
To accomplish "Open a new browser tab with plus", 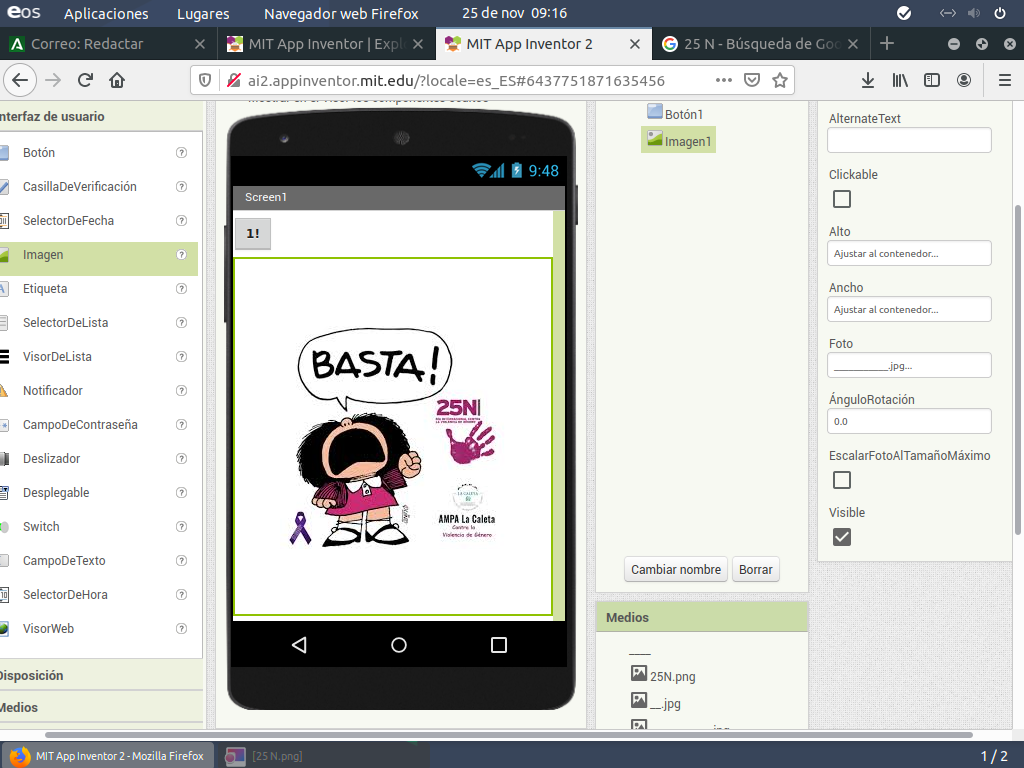I will (886, 44).
